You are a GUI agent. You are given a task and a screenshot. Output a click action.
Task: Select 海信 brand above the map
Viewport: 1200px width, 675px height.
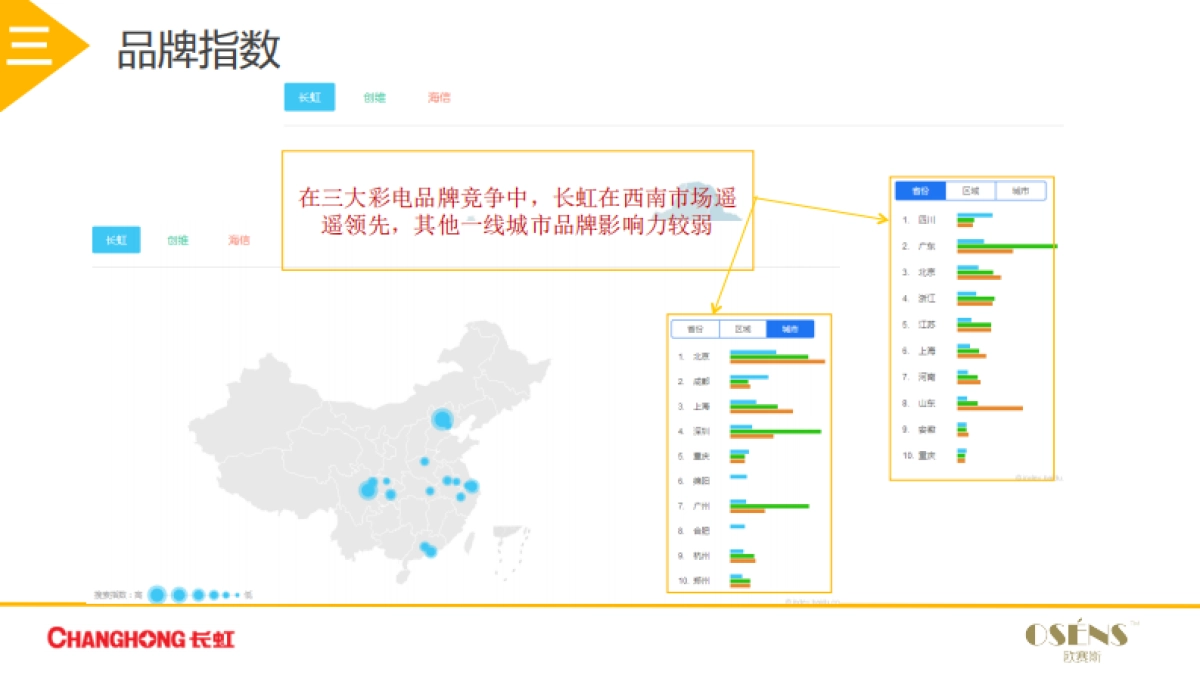coord(238,240)
